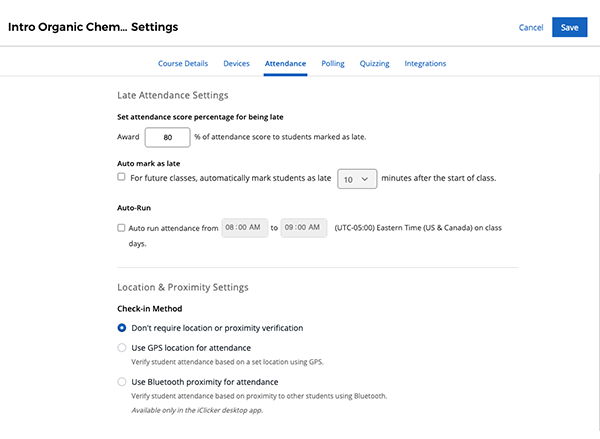Image resolution: width=600 pixels, height=439 pixels.
Task: Click the Save button
Action: 569,27
